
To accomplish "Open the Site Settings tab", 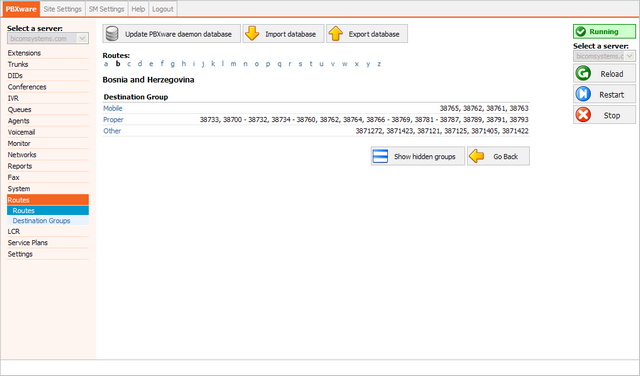I will (x=62, y=9).
